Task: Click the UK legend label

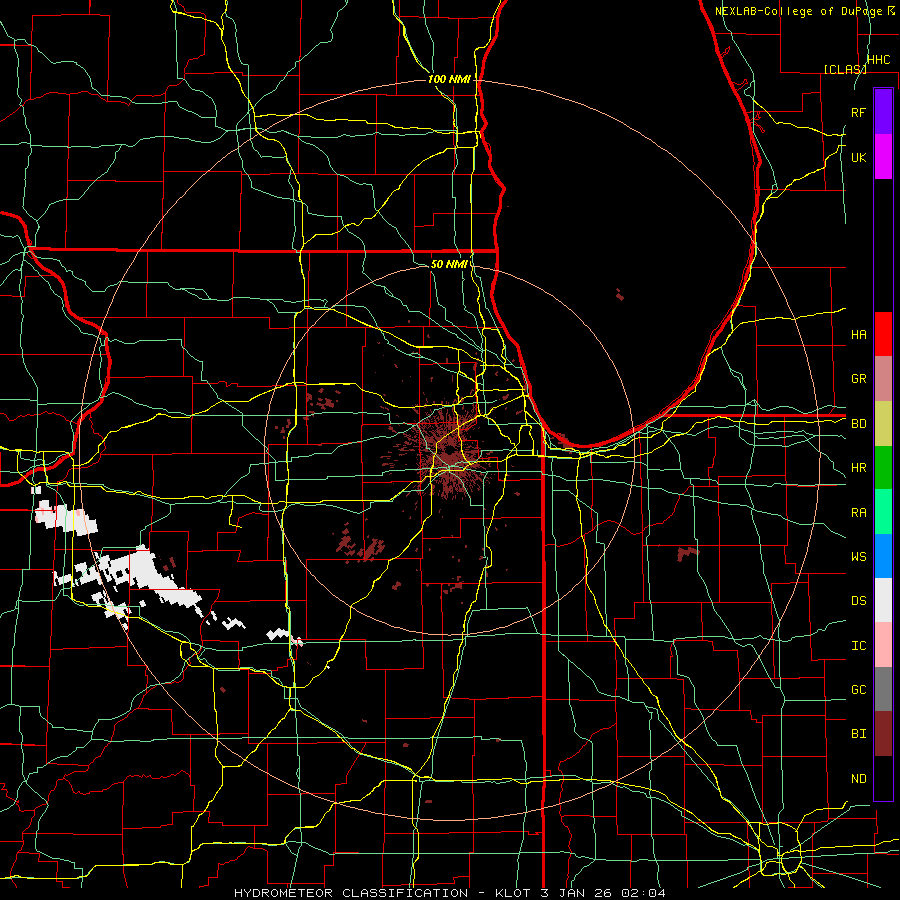Action: coord(859,157)
